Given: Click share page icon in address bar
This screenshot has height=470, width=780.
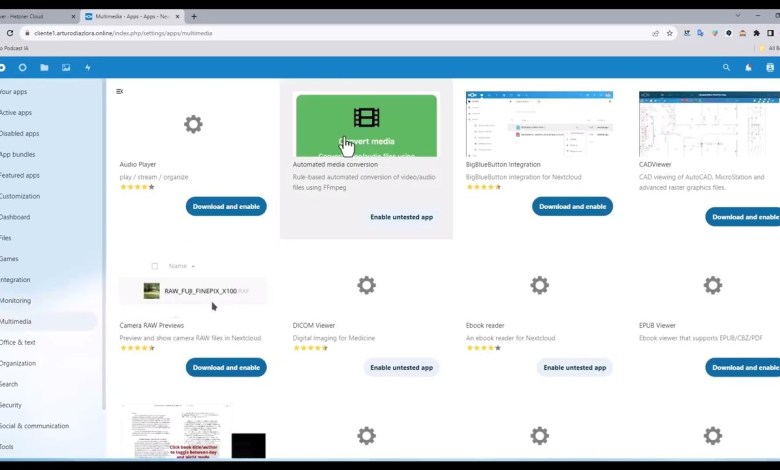Looking at the screenshot, I should tap(656, 33).
